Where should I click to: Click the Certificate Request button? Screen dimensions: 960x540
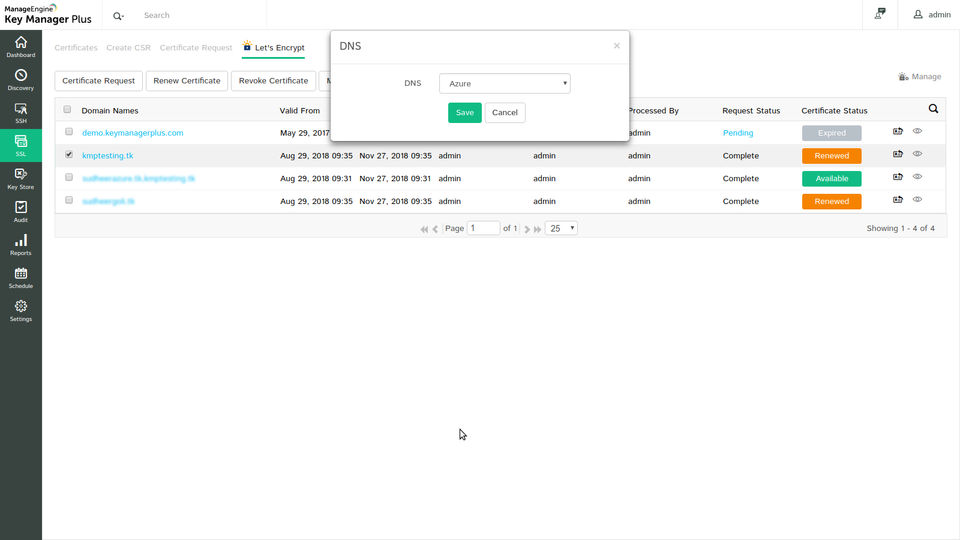99,81
